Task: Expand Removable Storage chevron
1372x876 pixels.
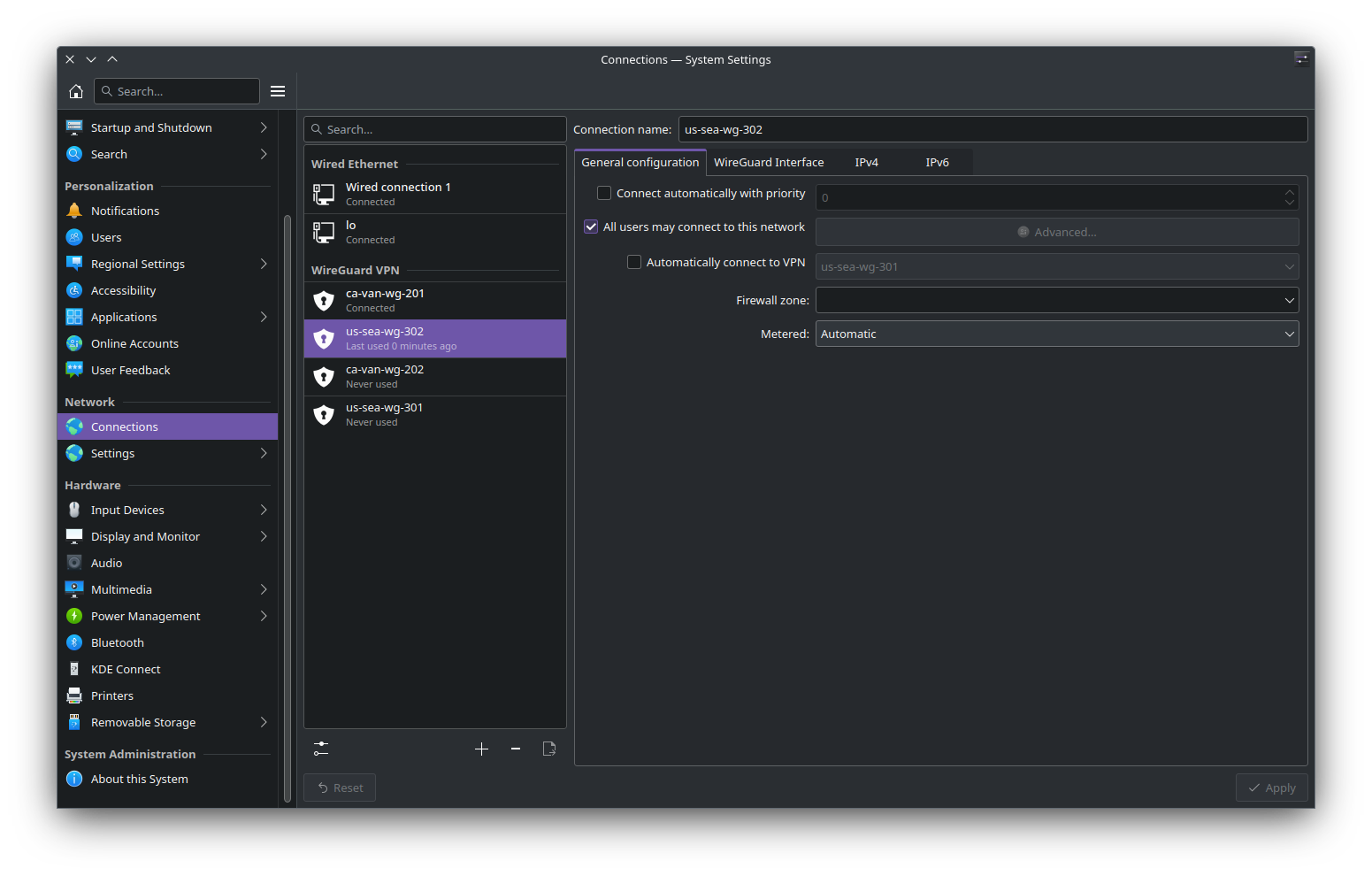Action: coord(264,722)
